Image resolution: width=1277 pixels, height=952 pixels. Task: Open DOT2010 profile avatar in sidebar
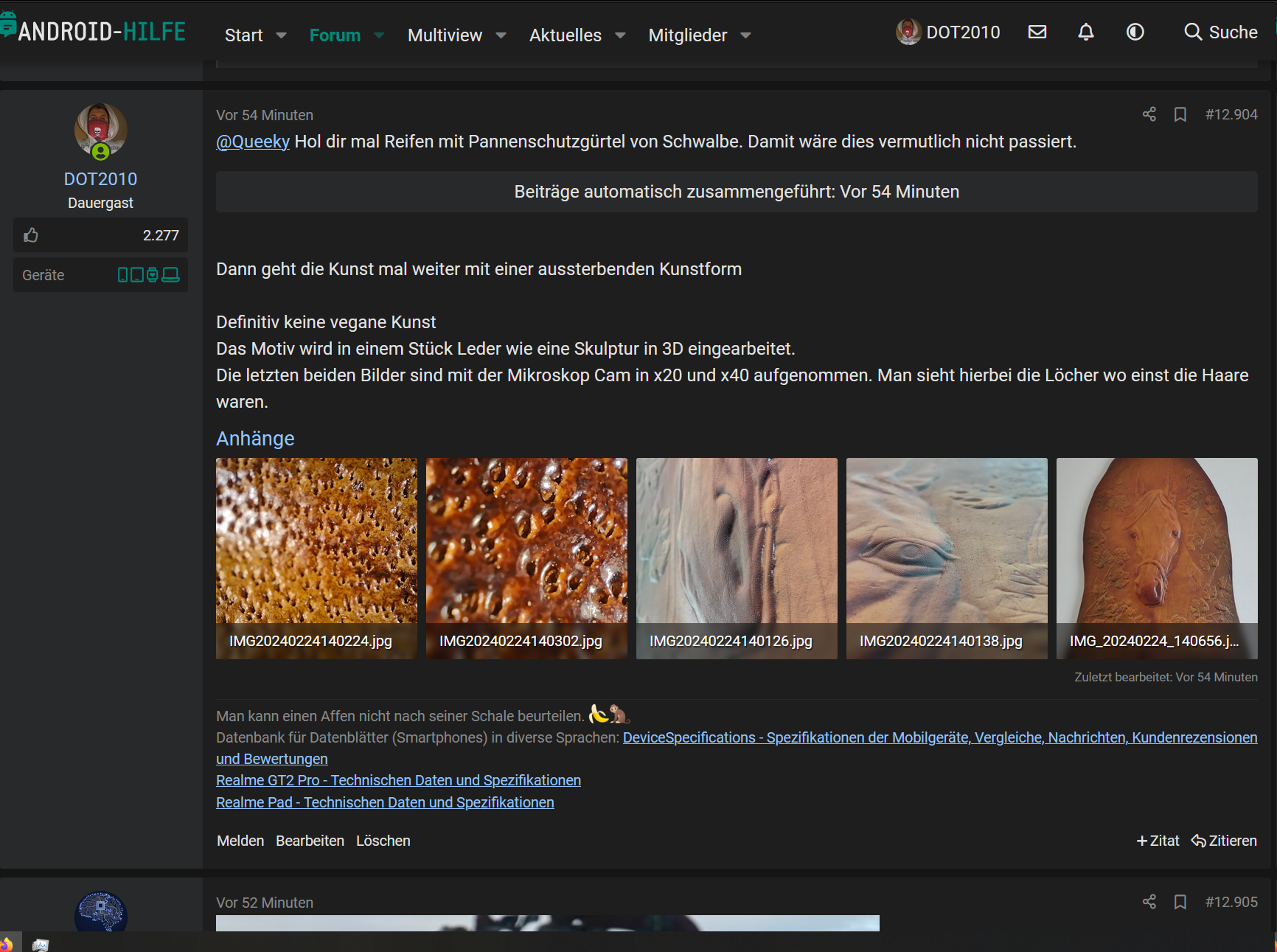[101, 131]
